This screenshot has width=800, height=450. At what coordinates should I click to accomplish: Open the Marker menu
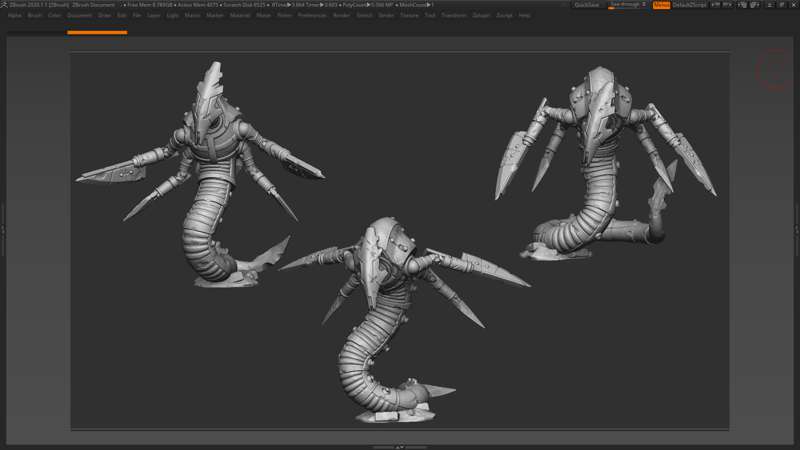click(x=215, y=16)
